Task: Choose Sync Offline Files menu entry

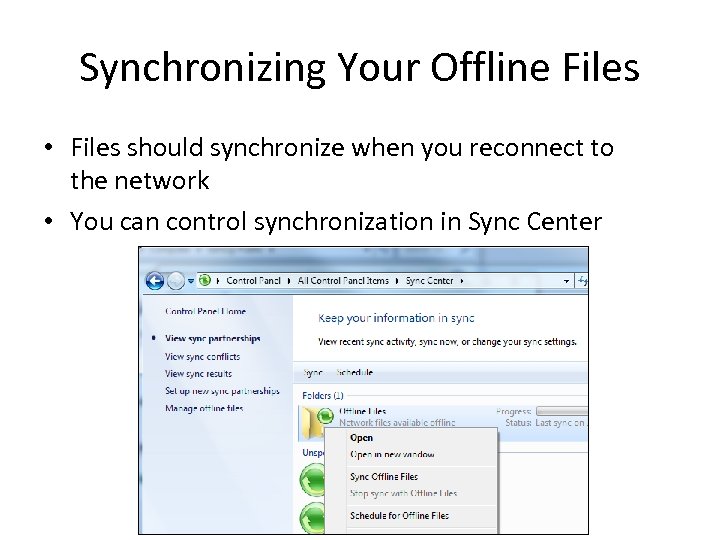Action: 384,477
